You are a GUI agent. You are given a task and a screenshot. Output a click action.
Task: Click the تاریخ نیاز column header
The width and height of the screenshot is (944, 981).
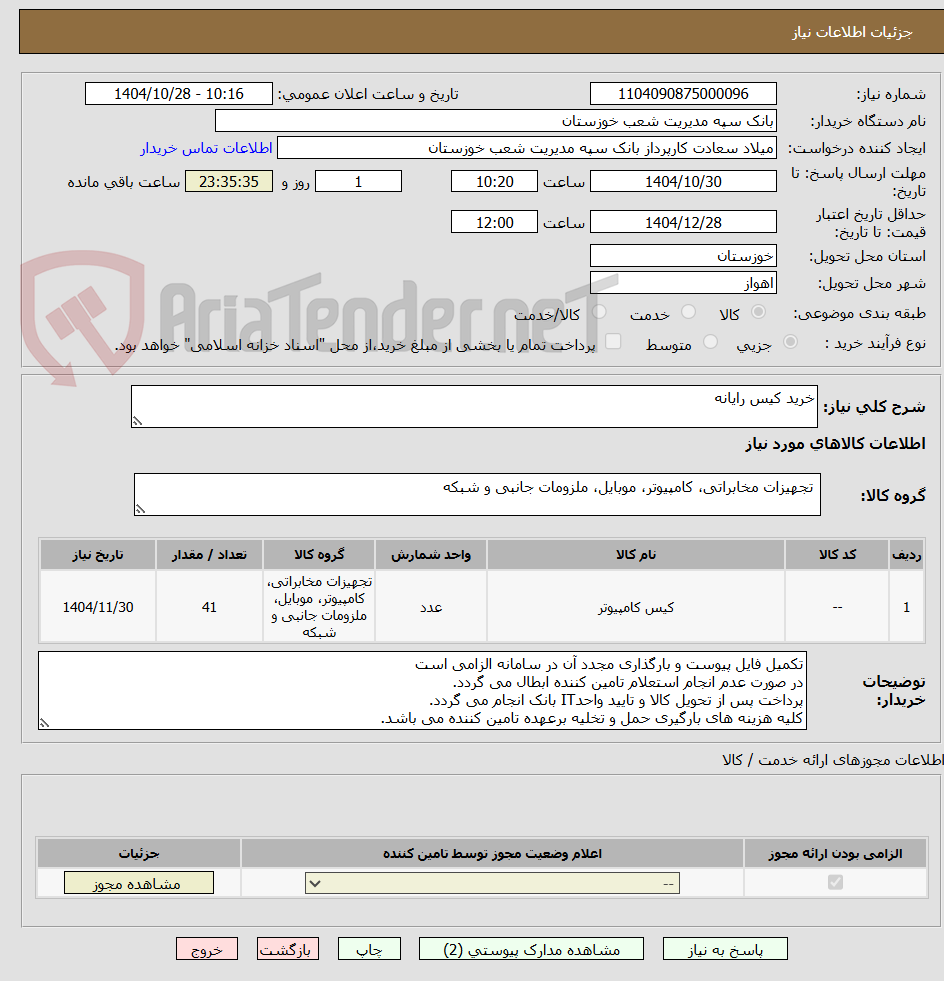(x=98, y=555)
